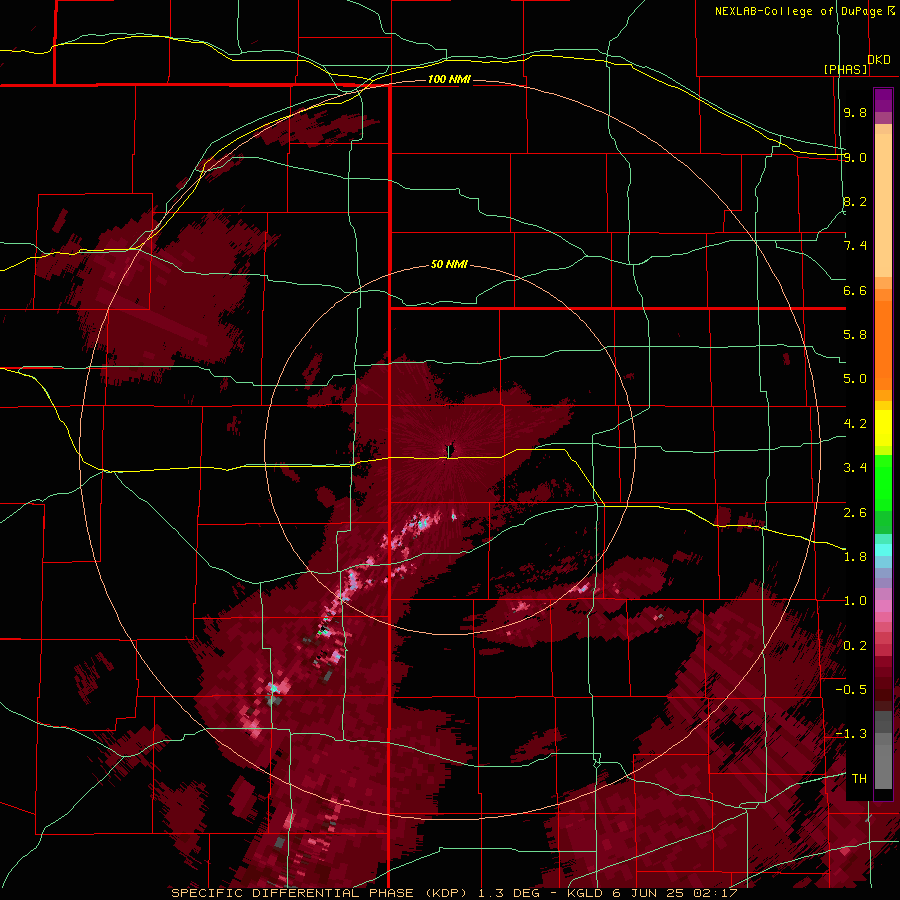Click the 7.4 value on color scale

pos(855,246)
